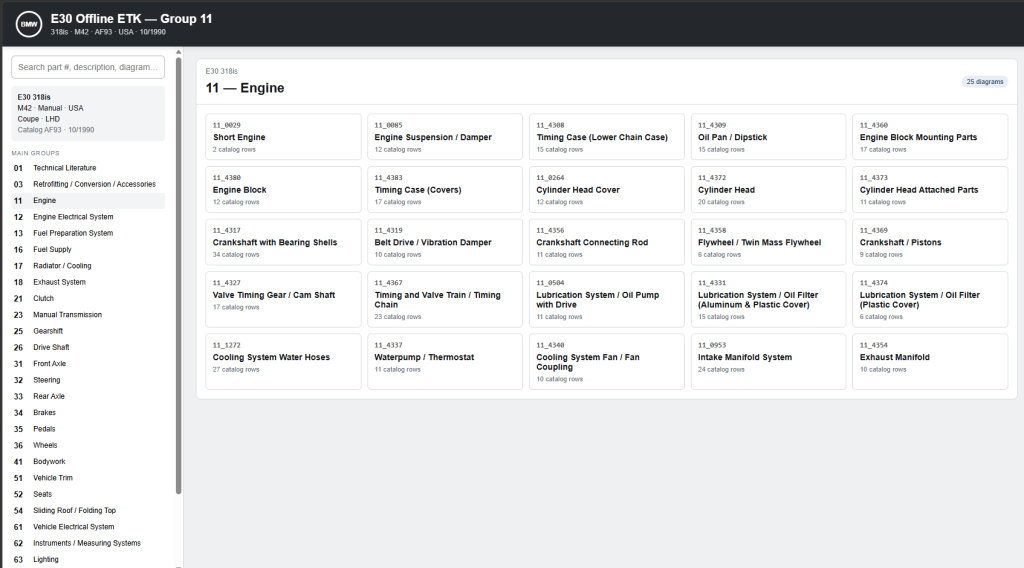Viewport: 1024px width, 568px height.
Task: Open Flywheel / Twin Mass Flywheel card
Action: pos(768,242)
